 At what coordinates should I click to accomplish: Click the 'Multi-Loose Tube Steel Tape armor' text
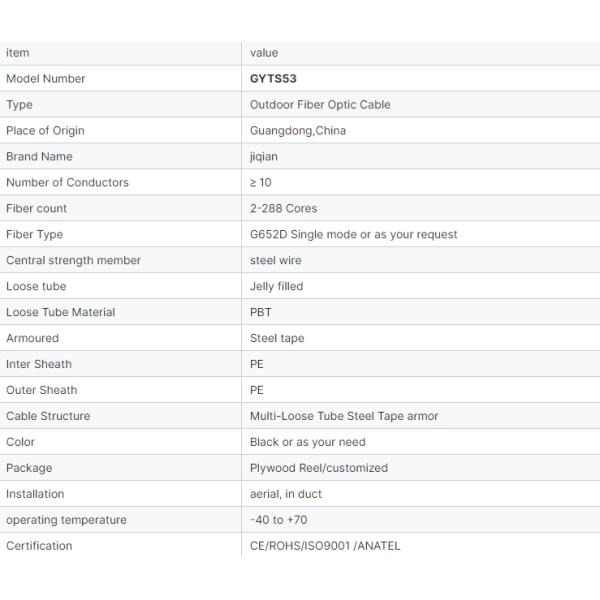344,416
